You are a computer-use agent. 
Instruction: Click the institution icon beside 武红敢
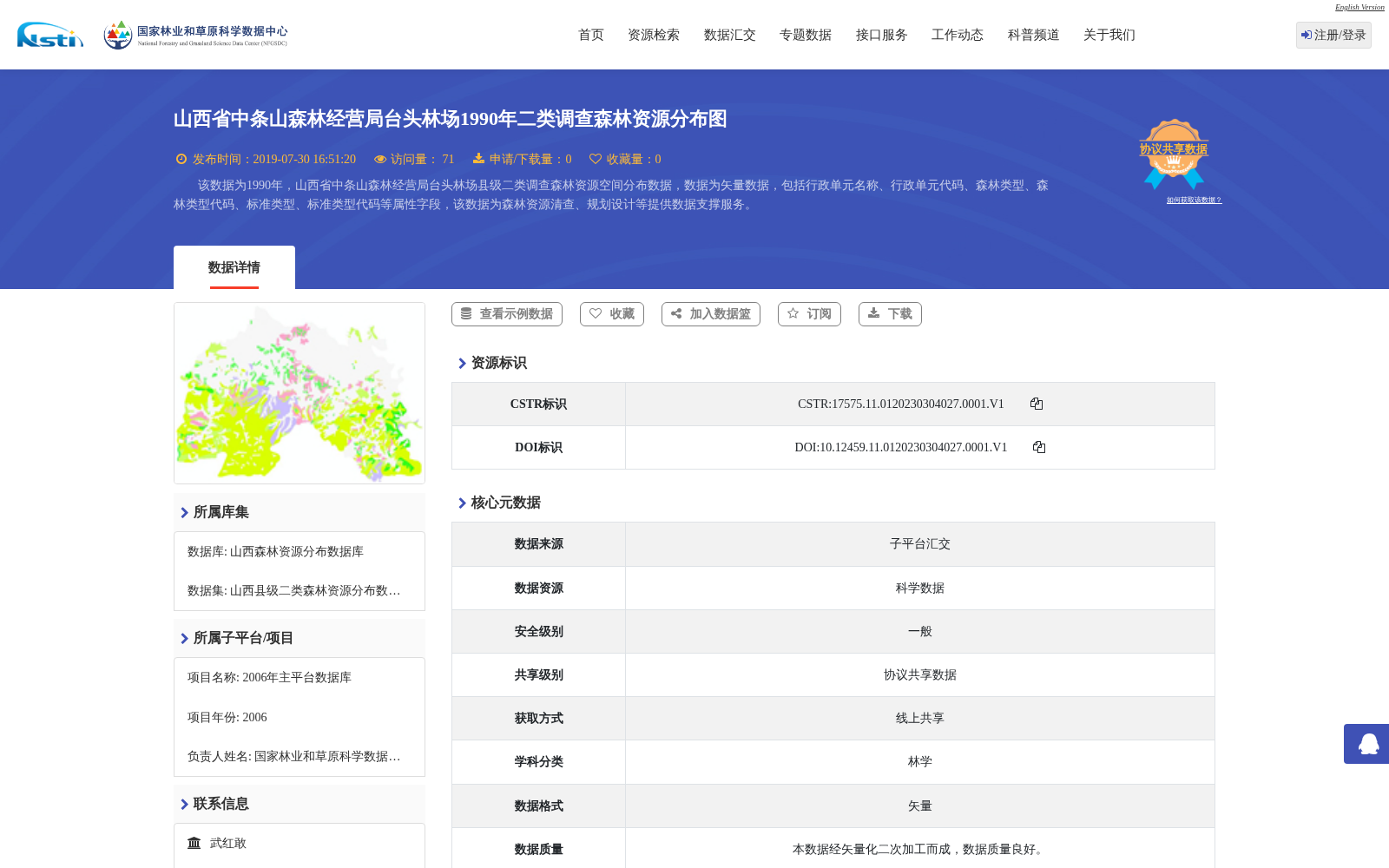(x=194, y=843)
